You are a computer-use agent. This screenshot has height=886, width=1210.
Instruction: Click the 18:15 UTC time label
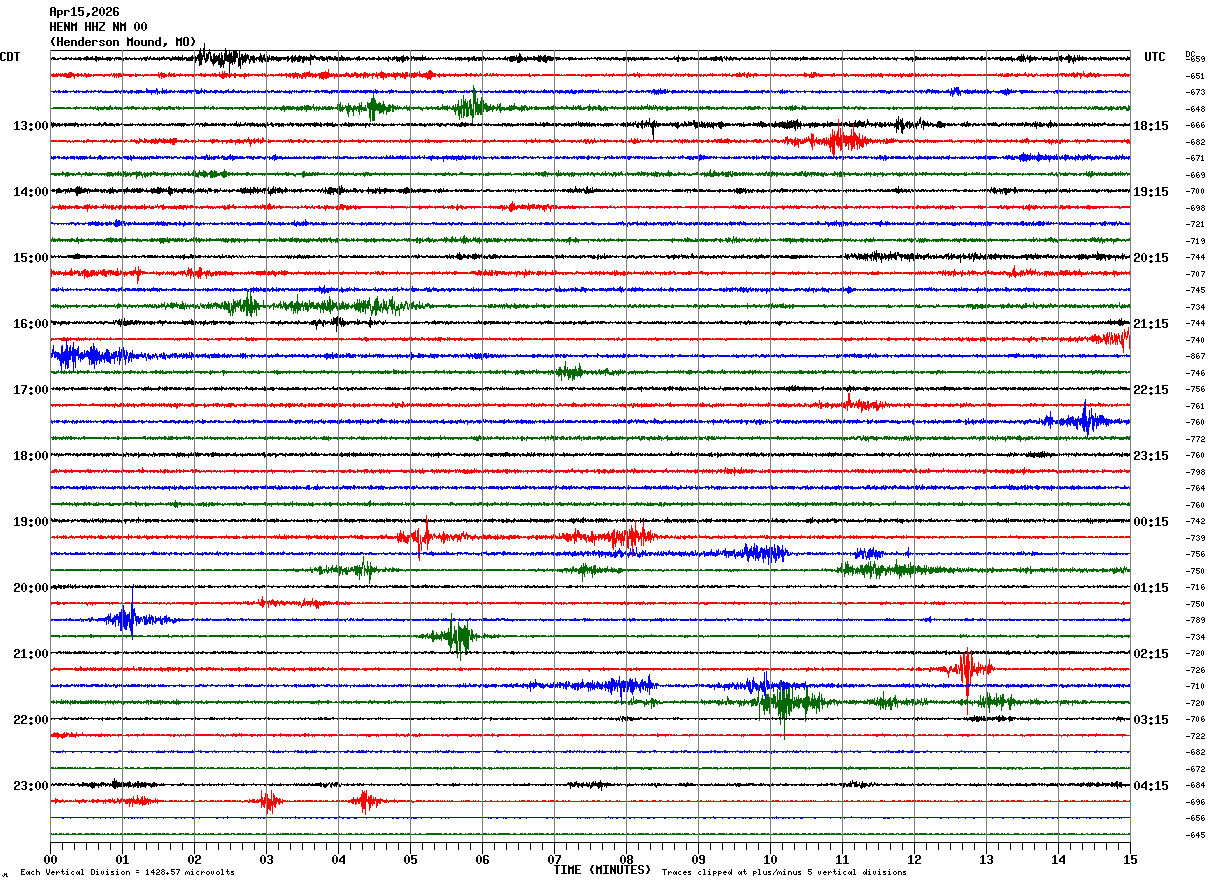(1151, 126)
